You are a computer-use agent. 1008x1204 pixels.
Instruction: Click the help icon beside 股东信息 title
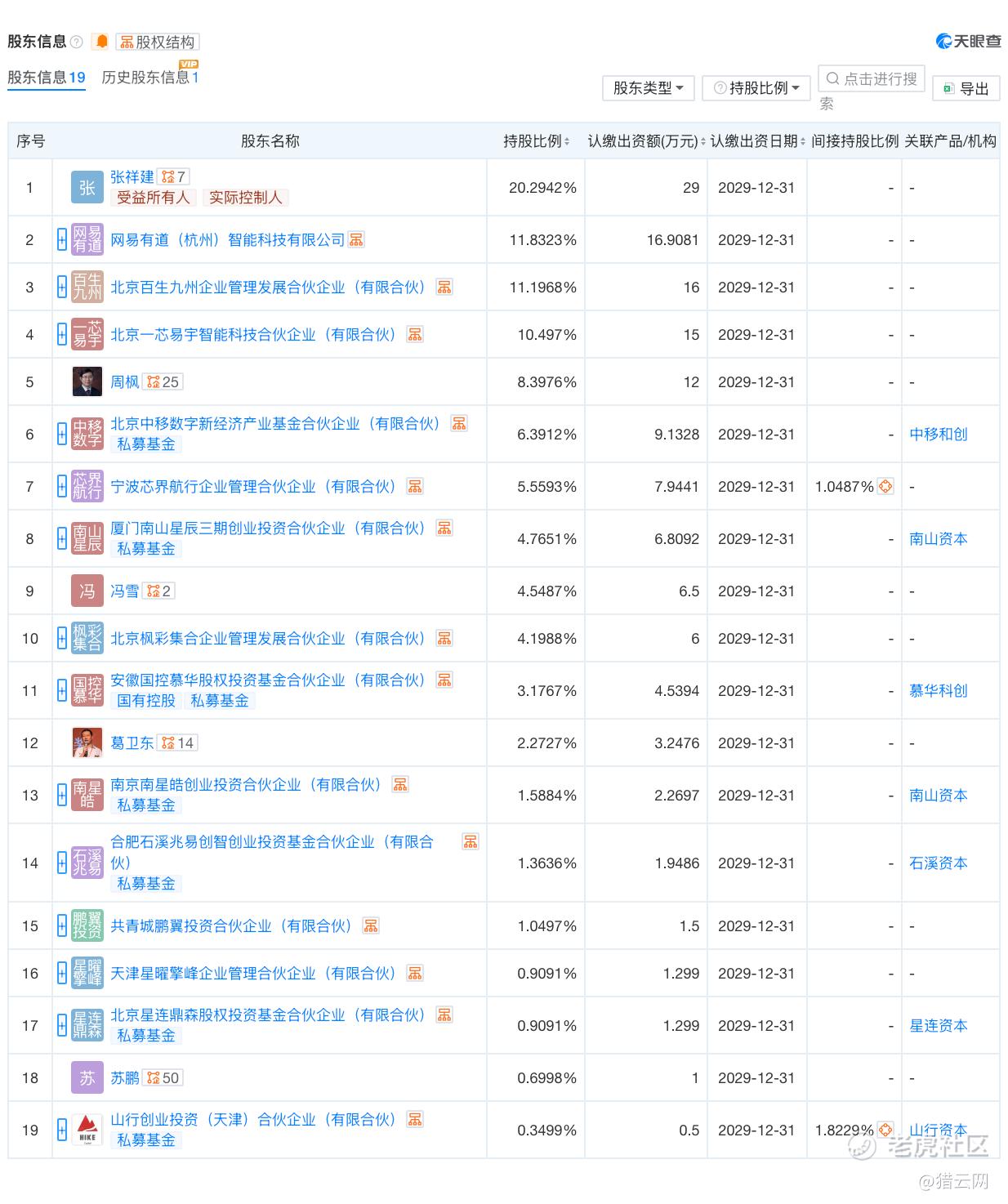77,42
